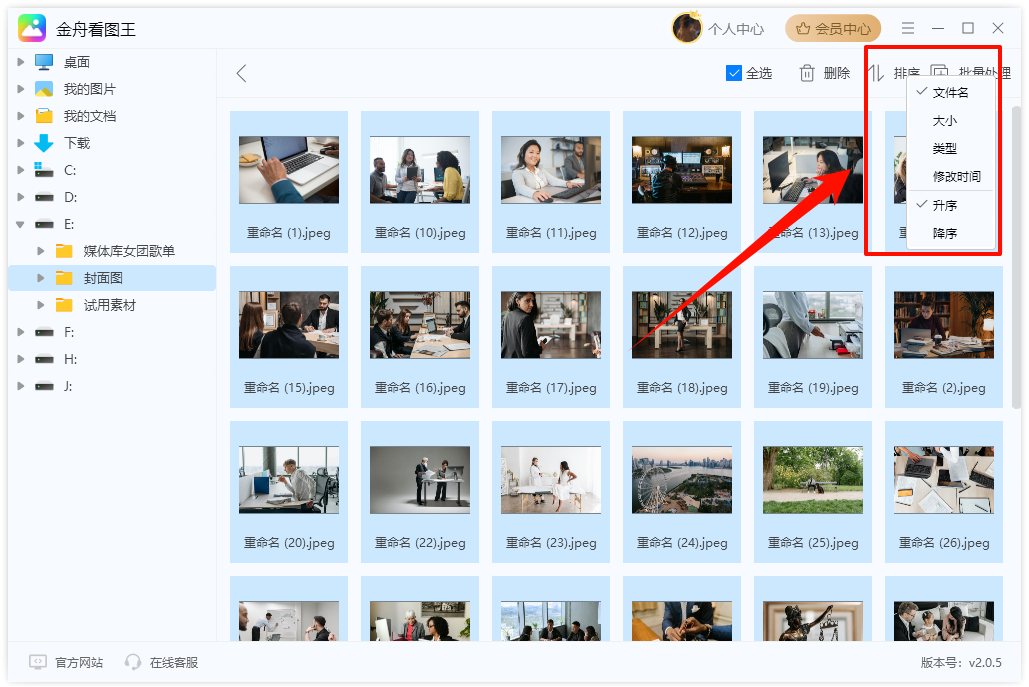Sort by size in menu

click(944, 121)
